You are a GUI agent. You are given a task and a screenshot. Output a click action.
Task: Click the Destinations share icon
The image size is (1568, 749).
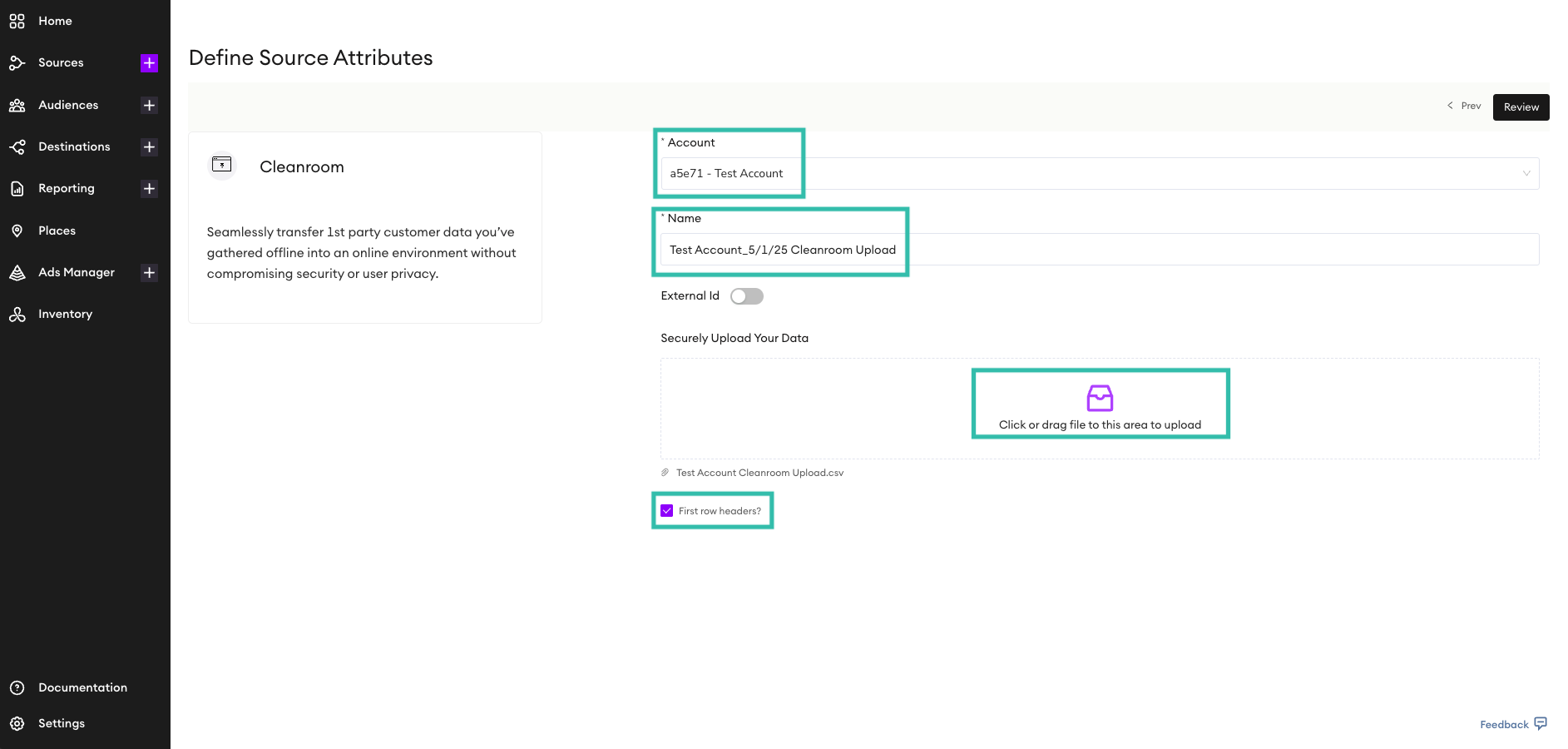(x=17, y=146)
